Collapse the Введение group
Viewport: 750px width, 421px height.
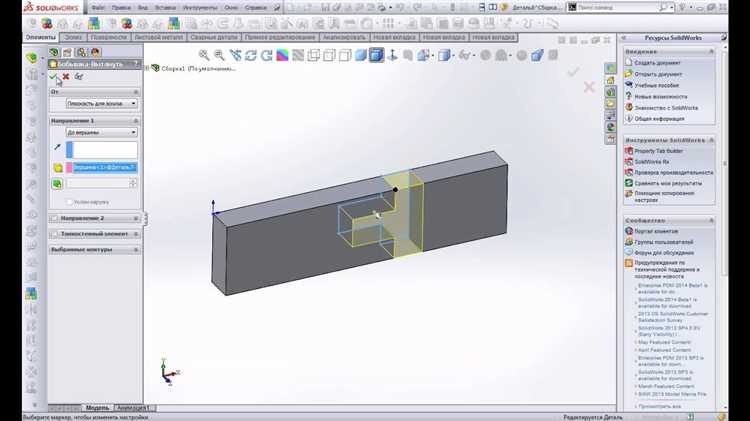711,51
